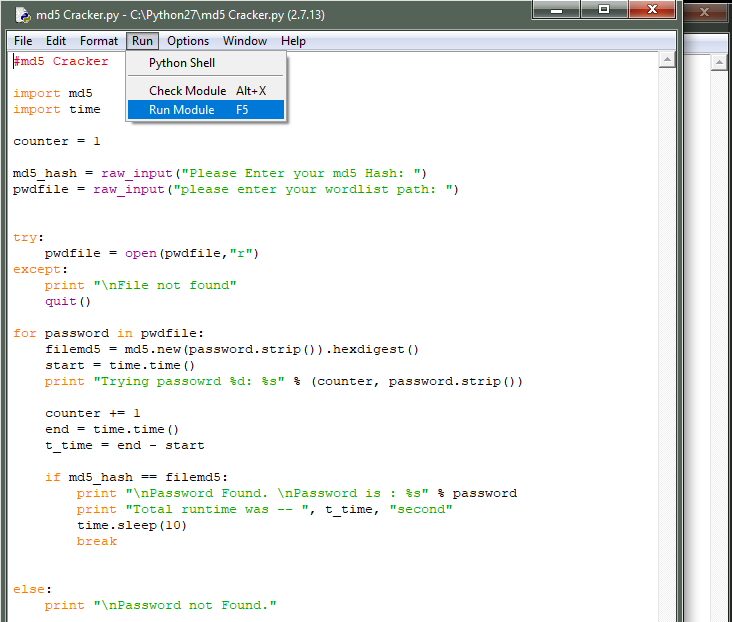Screen dimensions: 732x622
Task: Click the 'Please Enter your md5 Hash' string
Action: 300,173
